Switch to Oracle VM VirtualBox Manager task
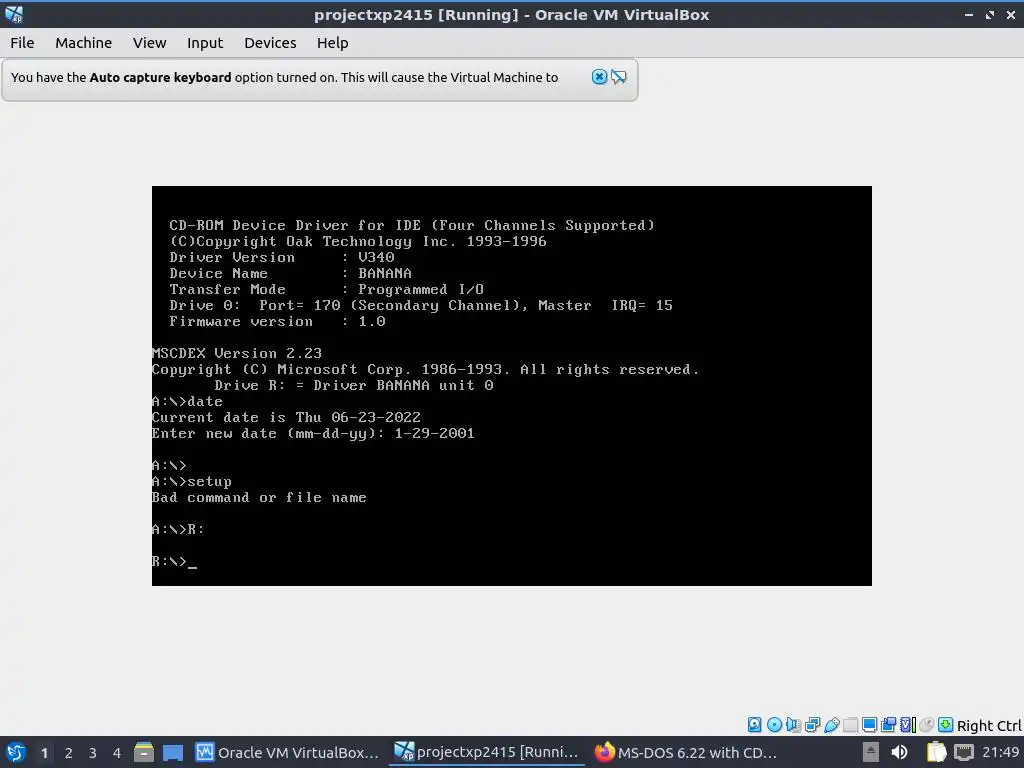The height and width of the screenshot is (768, 1024). (x=287, y=752)
